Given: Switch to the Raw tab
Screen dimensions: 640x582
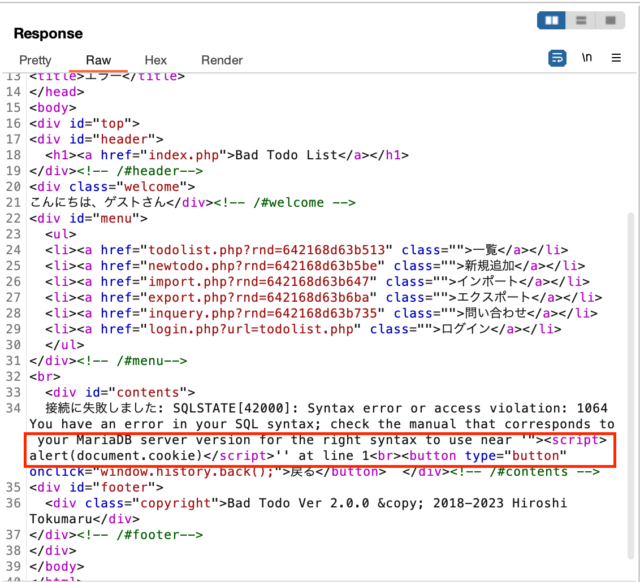Looking at the screenshot, I should click(x=98, y=60).
